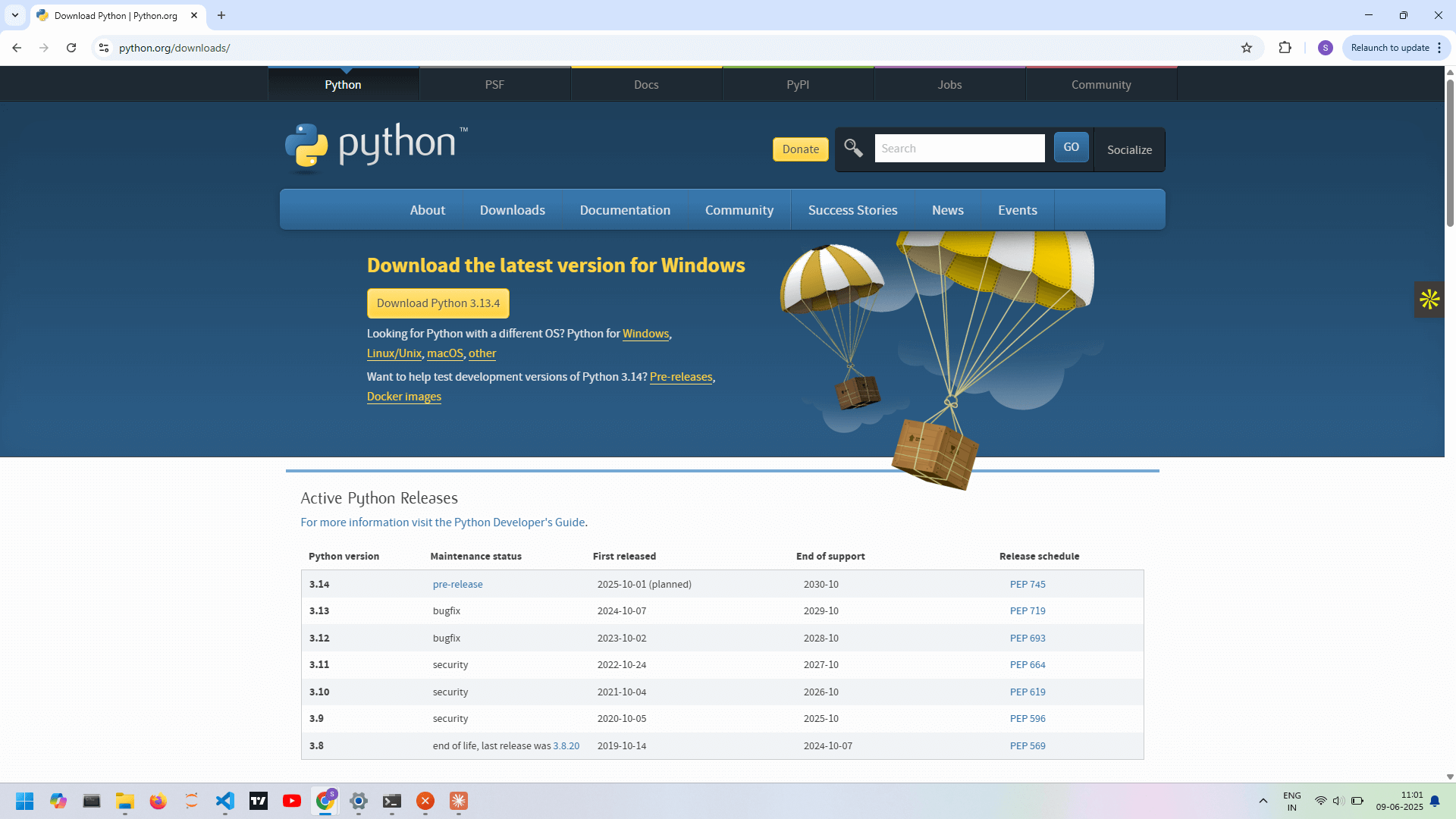Screen dimensions: 1456x819
Task: Reload the page with refresh icon
Action: click(x=71, y=48)
